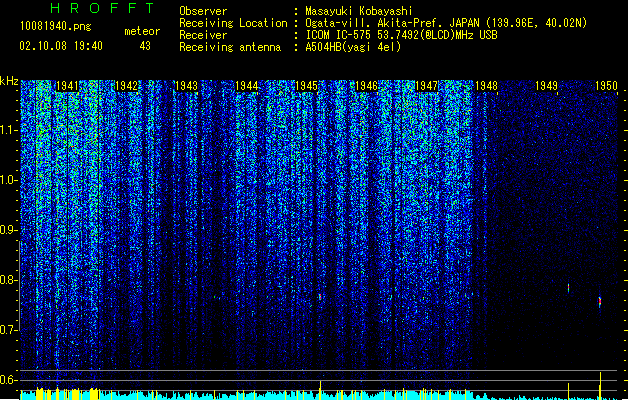
Task: Click the 1.1 kHz axis label
Action: click(x=8, y=130)
